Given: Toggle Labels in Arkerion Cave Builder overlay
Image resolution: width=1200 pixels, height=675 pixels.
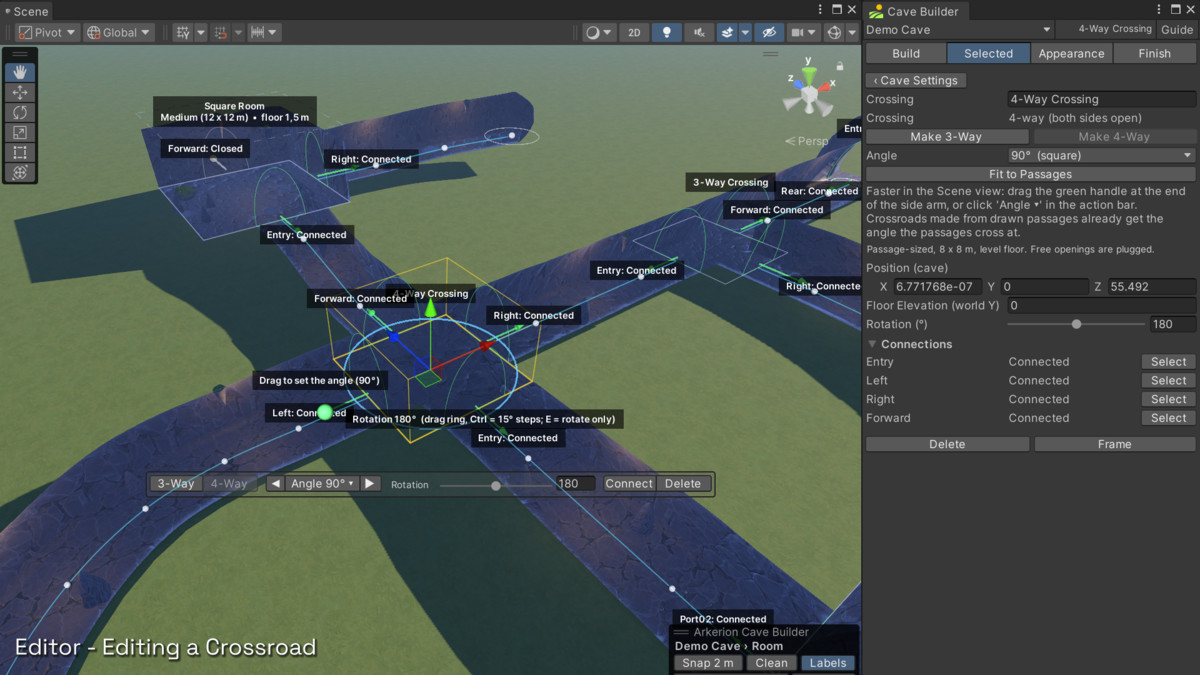Looking at the screenshot, I should pos(828,662).
